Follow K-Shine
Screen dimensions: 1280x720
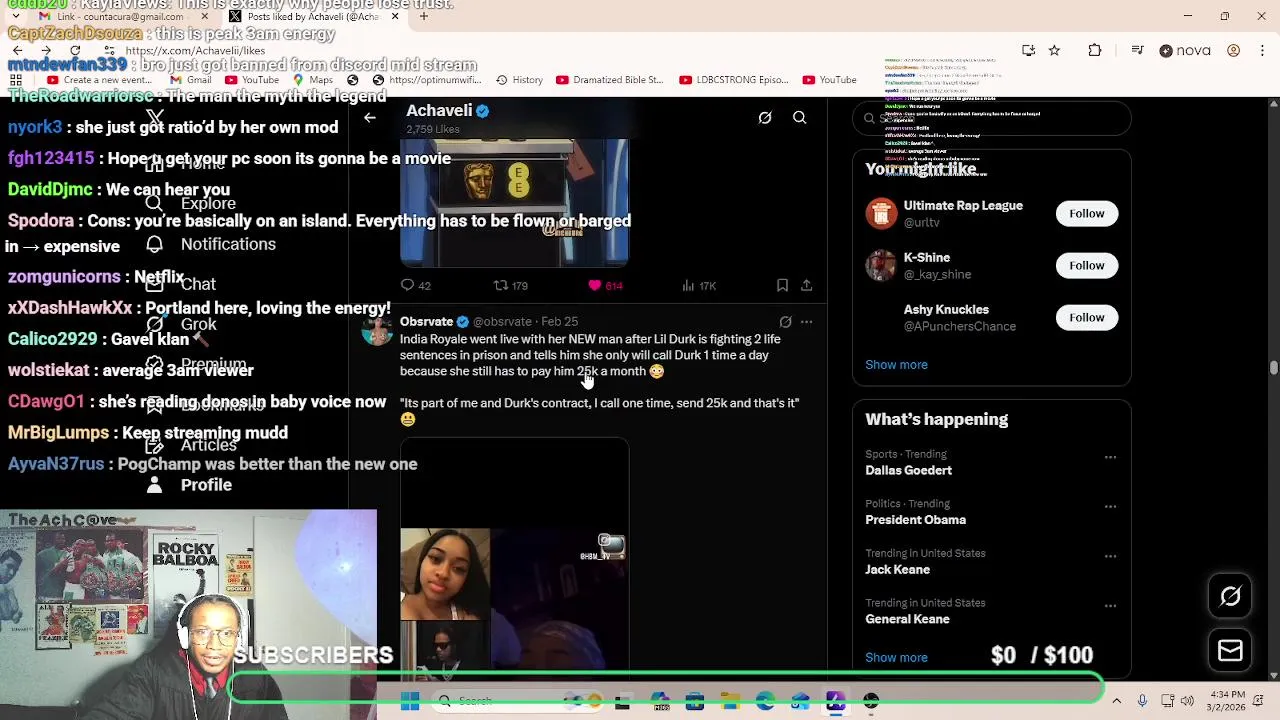1087,265
